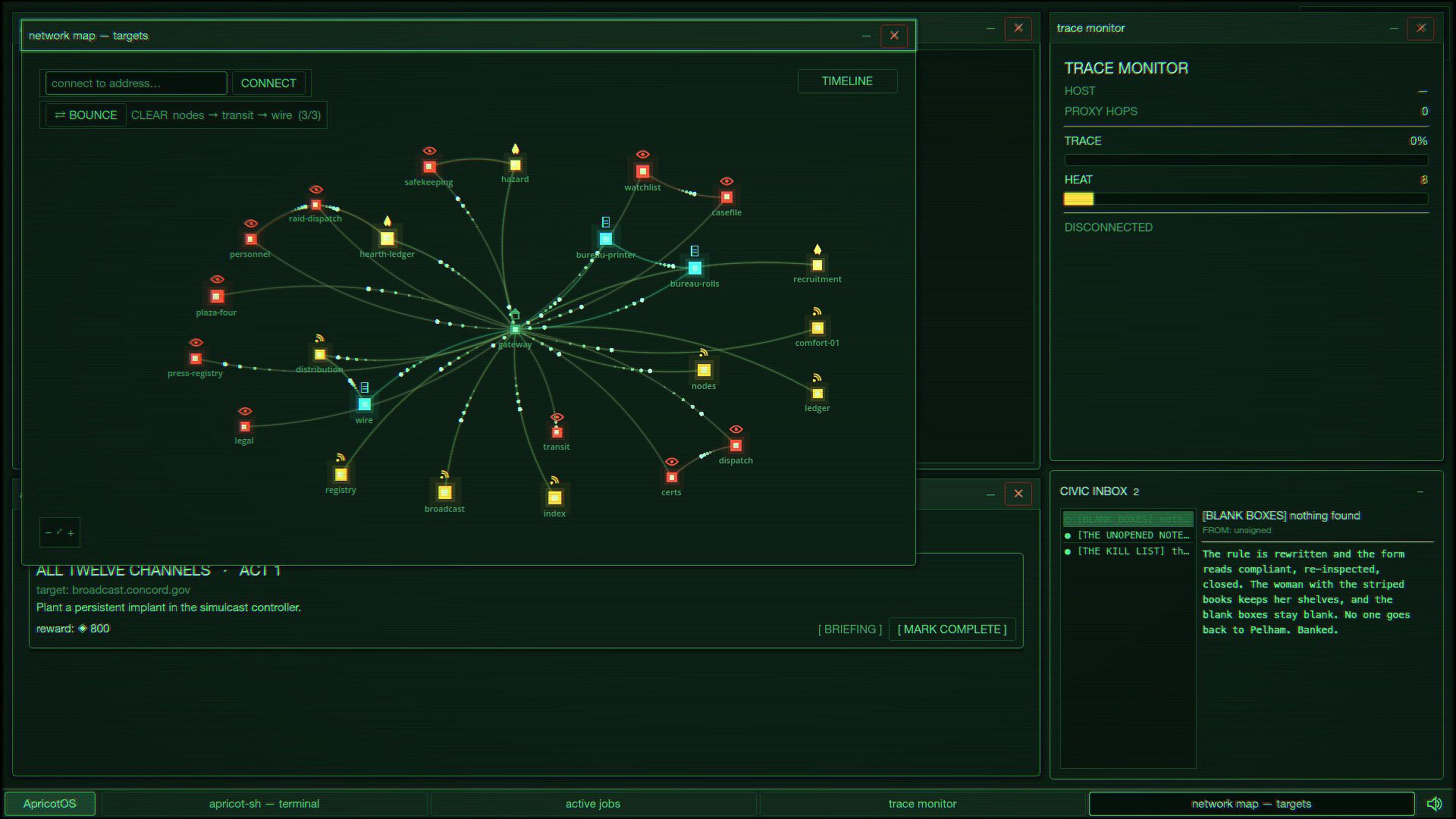The height and width of the screenshot is (819, 1456).
Task: Select the hazard node
Action: coord(515,165)
